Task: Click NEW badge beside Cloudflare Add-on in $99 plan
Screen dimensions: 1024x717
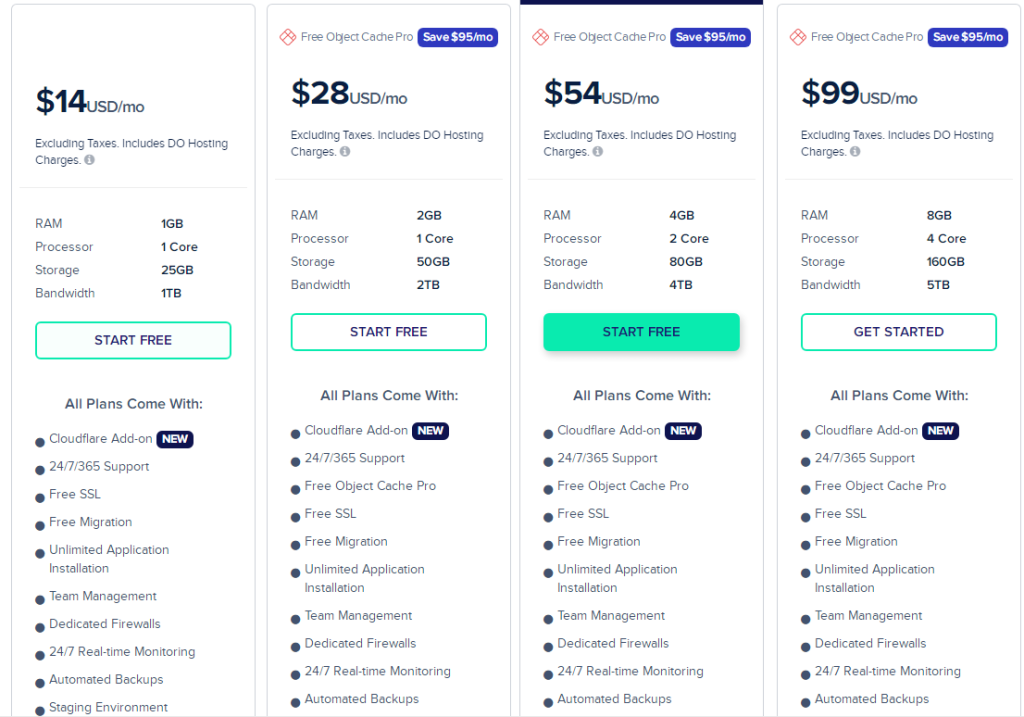Action: 941,431
